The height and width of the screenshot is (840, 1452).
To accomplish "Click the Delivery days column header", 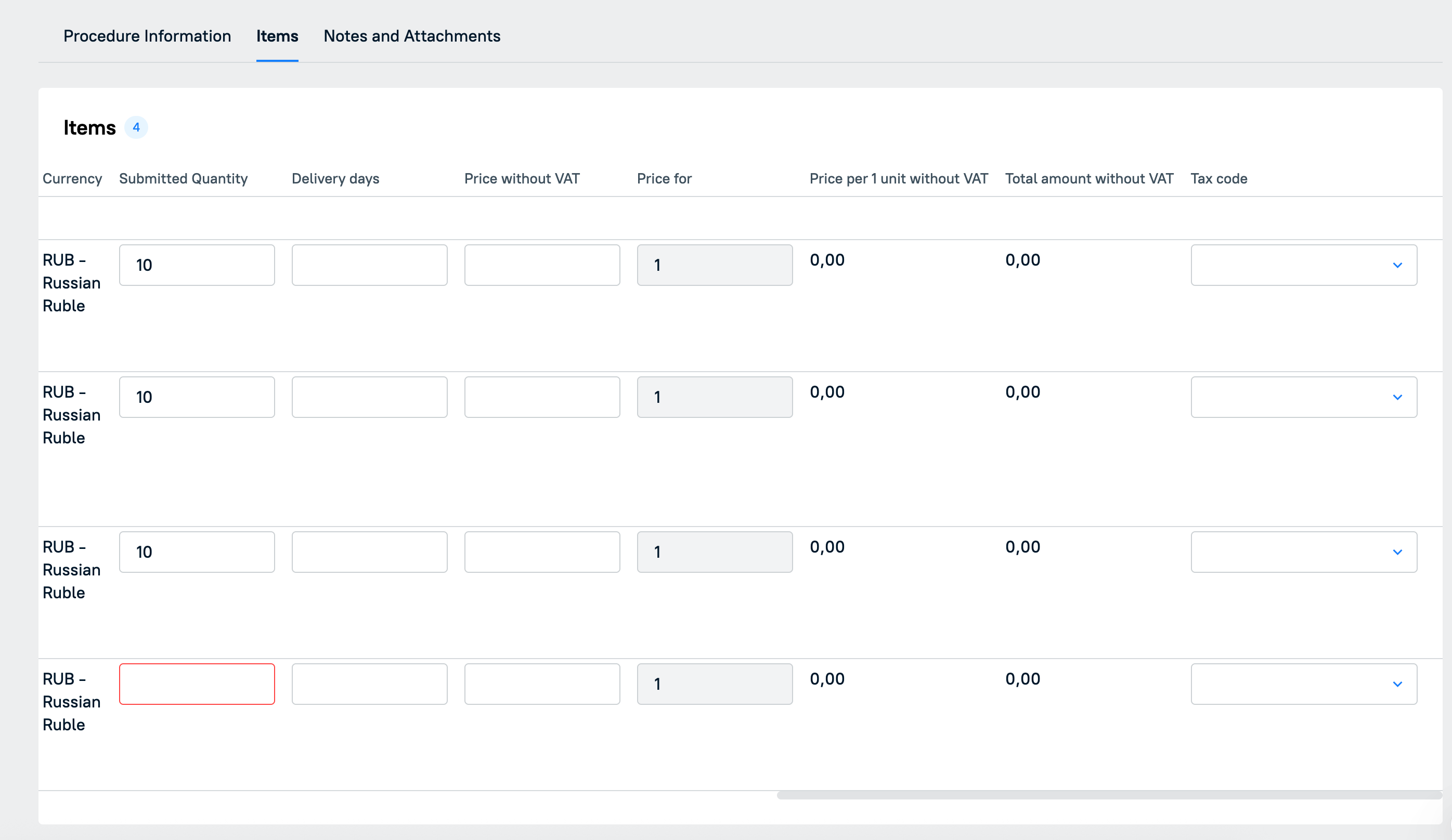I will (335, 178).
